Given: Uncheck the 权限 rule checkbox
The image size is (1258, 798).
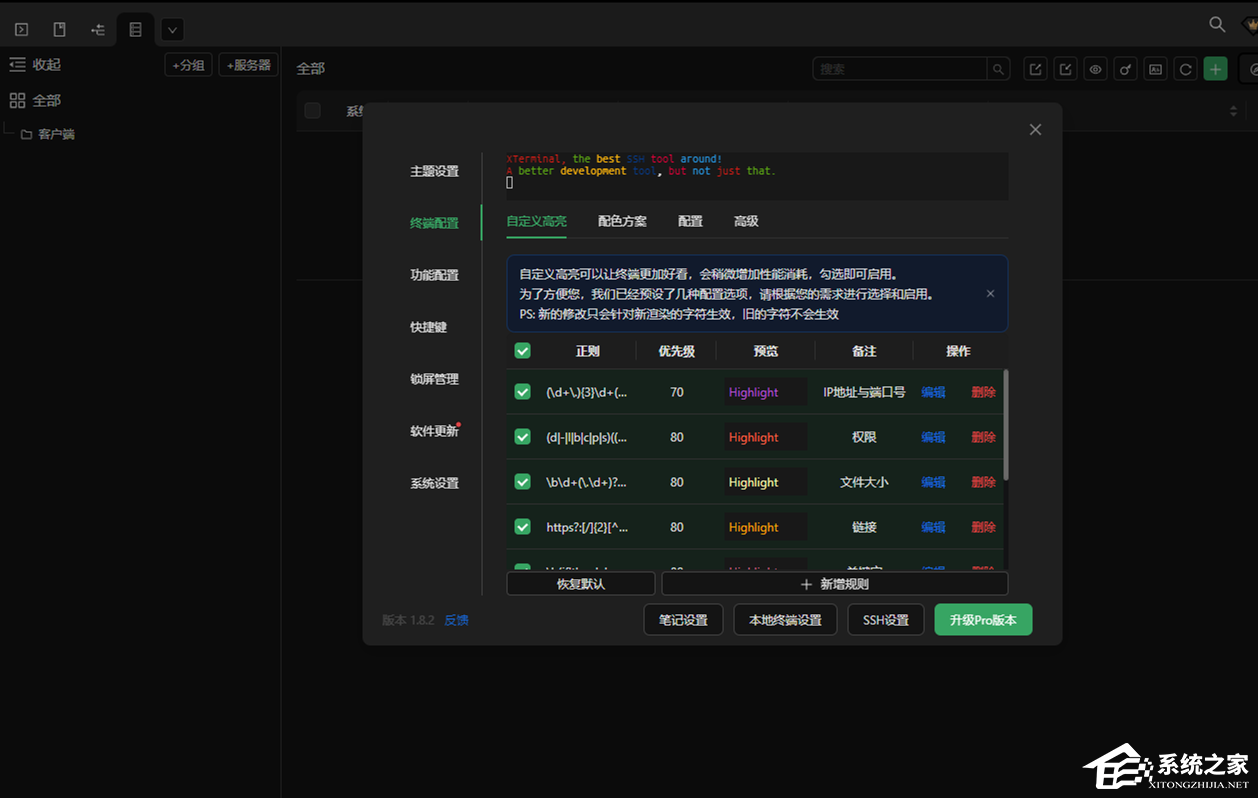Looking at the screenshot, I should click(x=522, y=436).
